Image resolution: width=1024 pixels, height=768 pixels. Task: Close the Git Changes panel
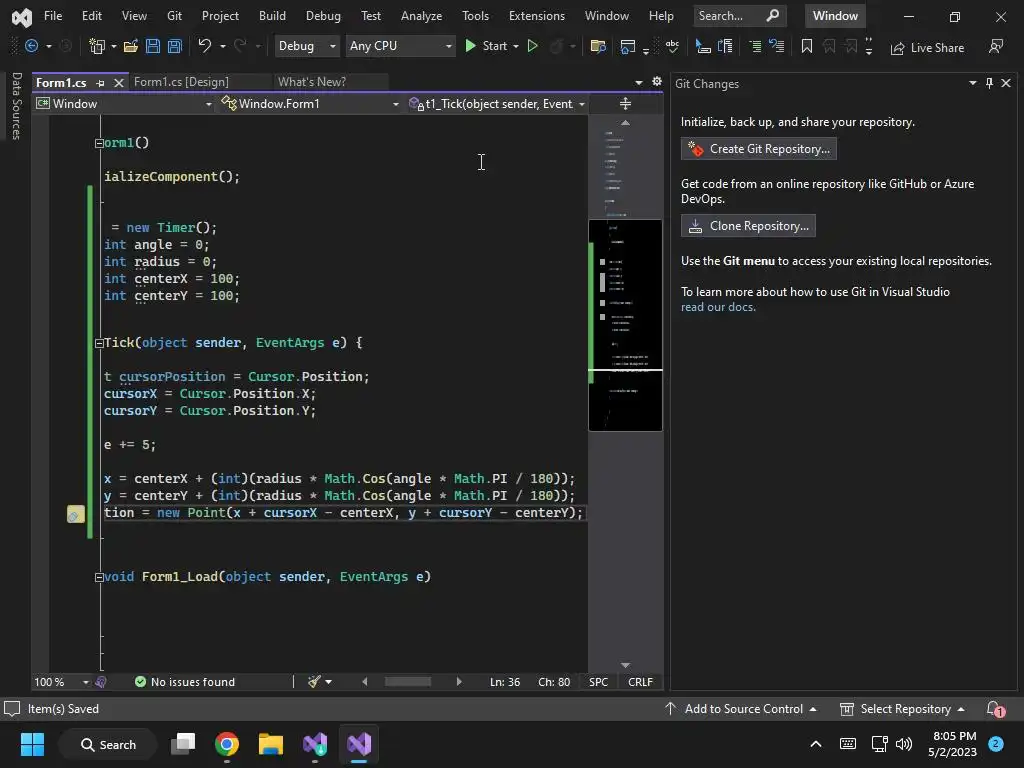(x=1006, y=83)
